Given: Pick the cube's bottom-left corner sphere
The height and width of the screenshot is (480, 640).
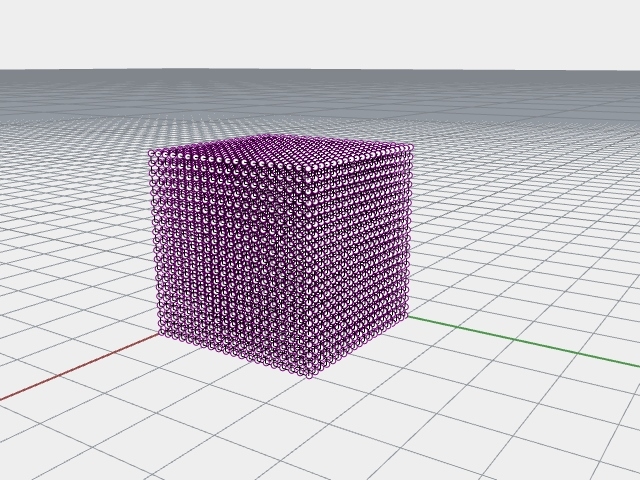Looking at the screenshot, I should [x=163, y=335].
